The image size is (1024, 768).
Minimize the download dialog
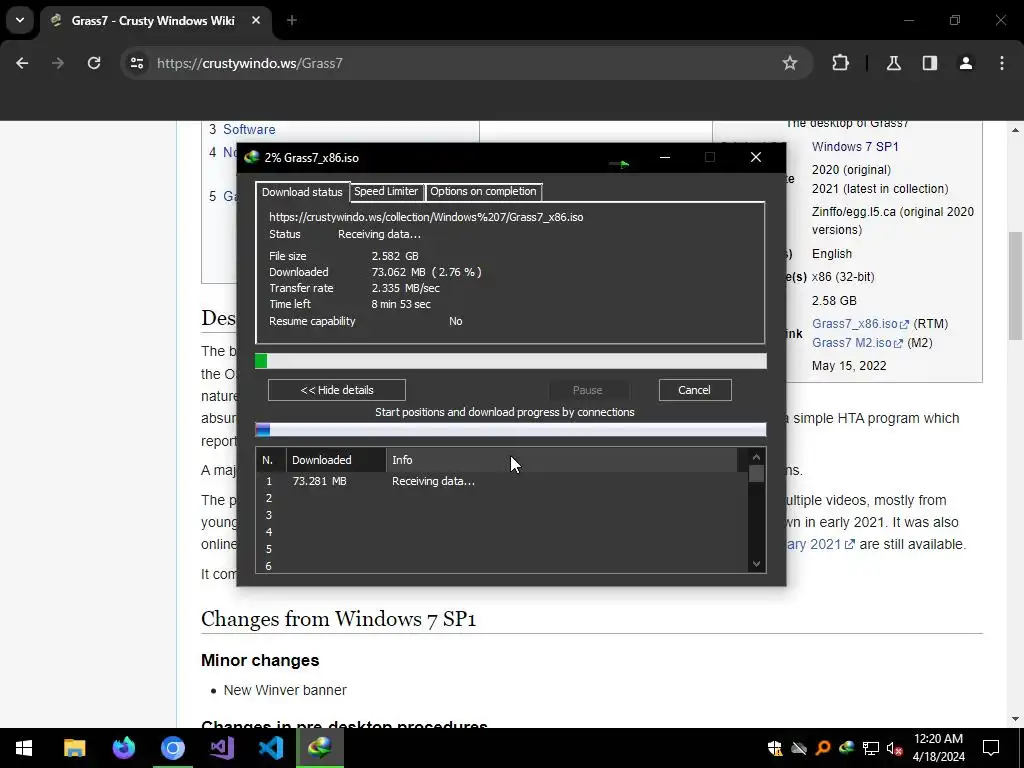pos(665,157)
